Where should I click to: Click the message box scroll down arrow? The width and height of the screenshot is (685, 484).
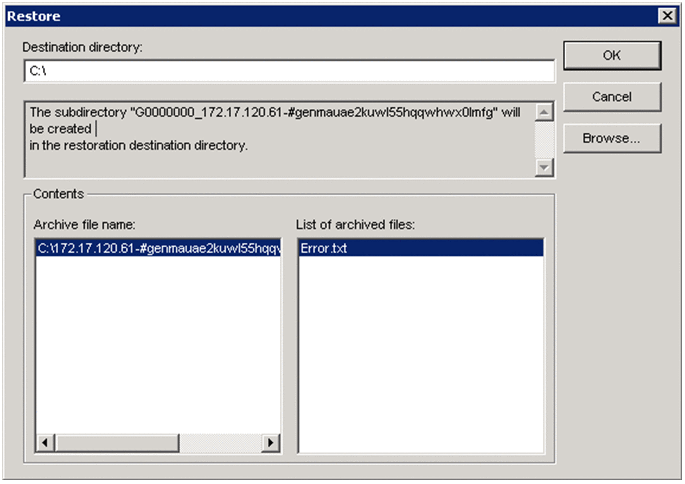[544, 167]
